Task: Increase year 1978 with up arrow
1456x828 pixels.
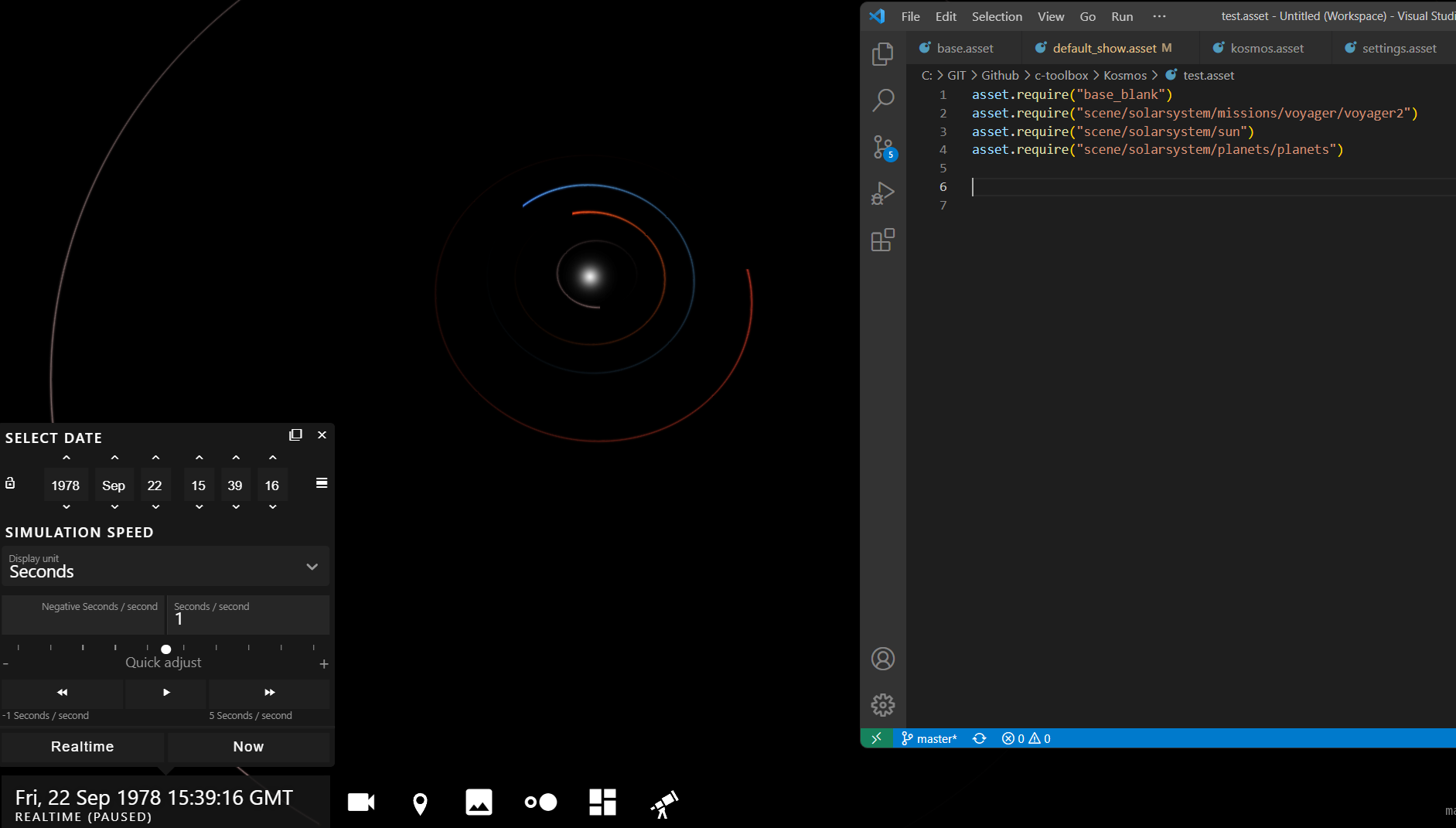Action: [66, 458]
